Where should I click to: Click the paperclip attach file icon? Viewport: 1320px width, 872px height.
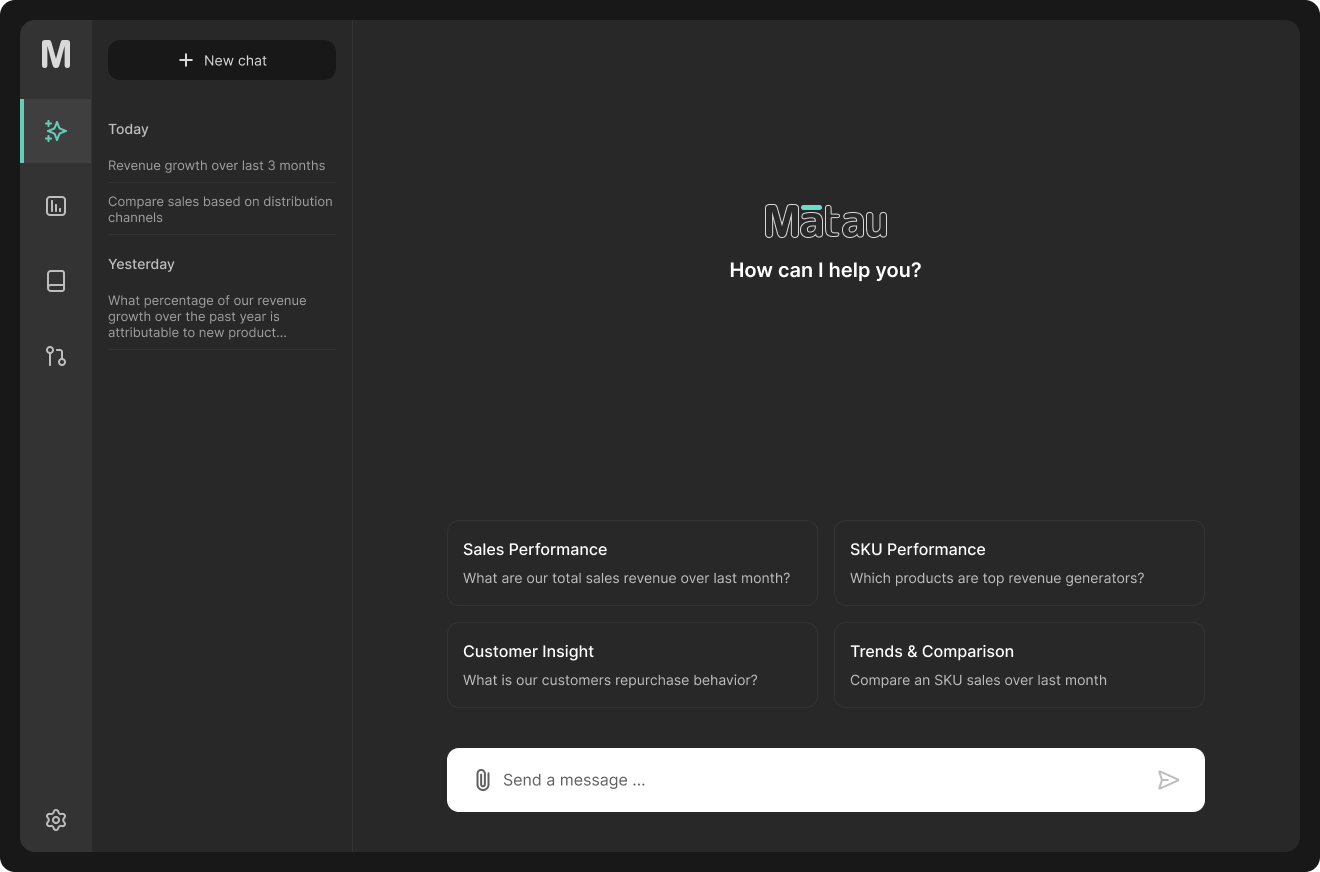[482, 780]
